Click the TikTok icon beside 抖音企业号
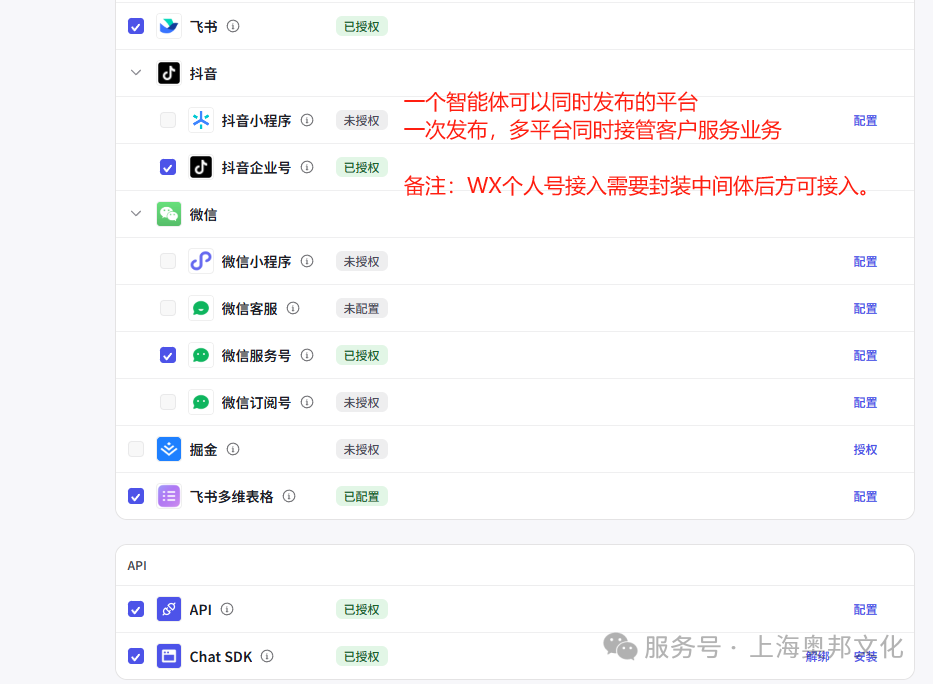 pos(200,167)
